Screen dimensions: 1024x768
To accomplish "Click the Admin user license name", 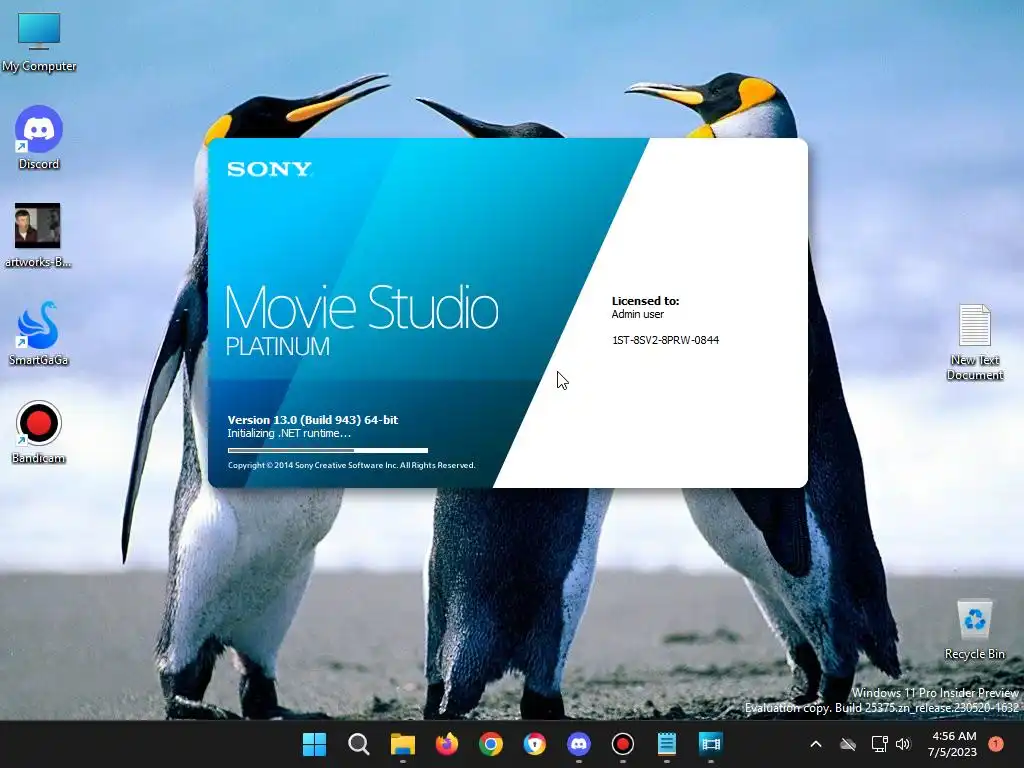I will pos(637,314).
